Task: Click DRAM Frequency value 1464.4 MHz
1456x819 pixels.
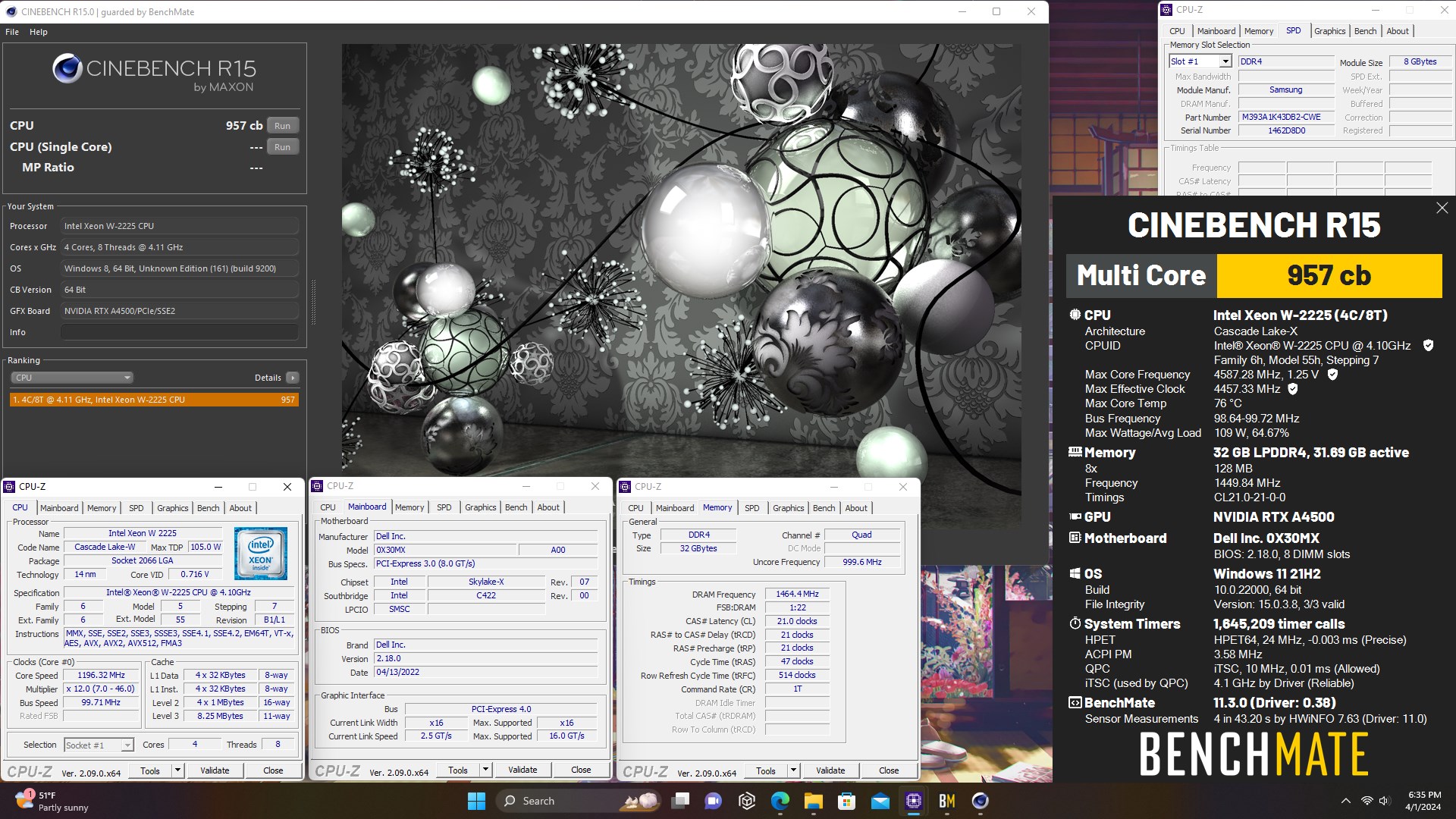Action: [797, 595]
